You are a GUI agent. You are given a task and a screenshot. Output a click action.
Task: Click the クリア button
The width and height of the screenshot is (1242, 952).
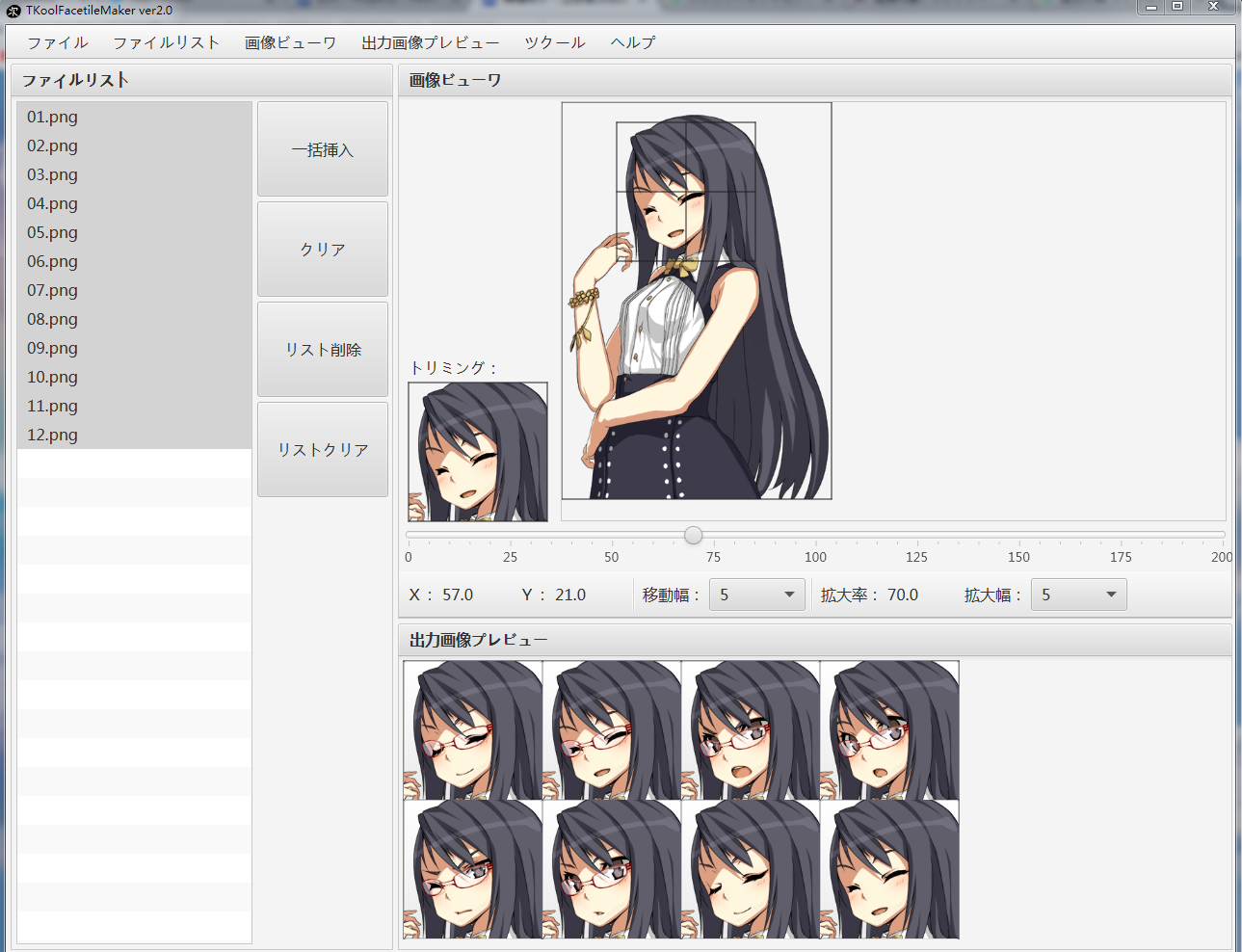[323, 250]
